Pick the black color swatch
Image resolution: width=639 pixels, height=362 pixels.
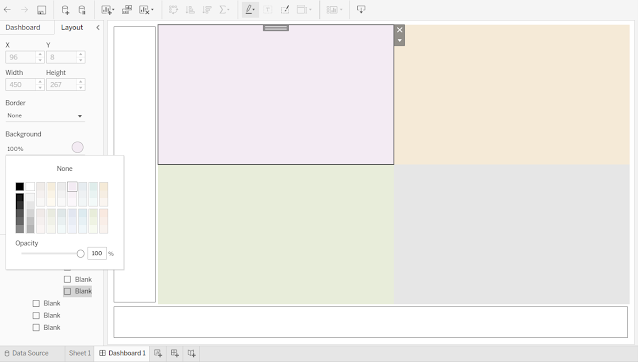tap(20, 187)
